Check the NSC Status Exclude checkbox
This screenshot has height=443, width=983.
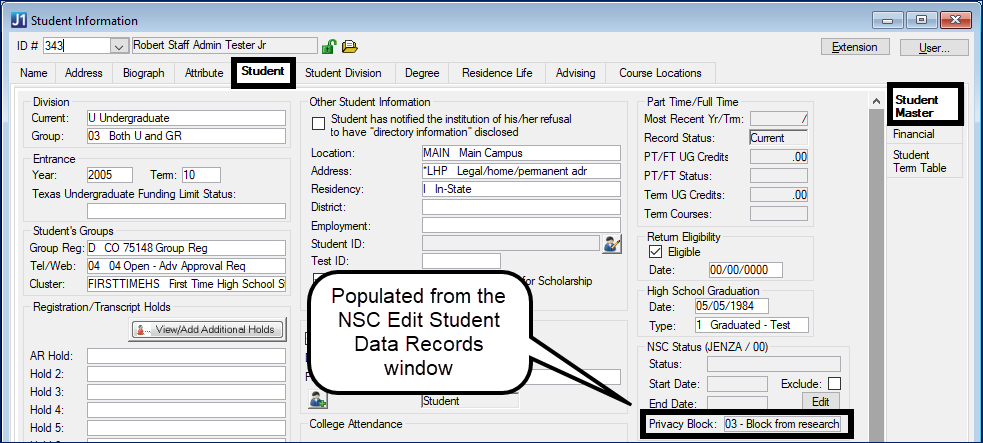coord(834,384)
